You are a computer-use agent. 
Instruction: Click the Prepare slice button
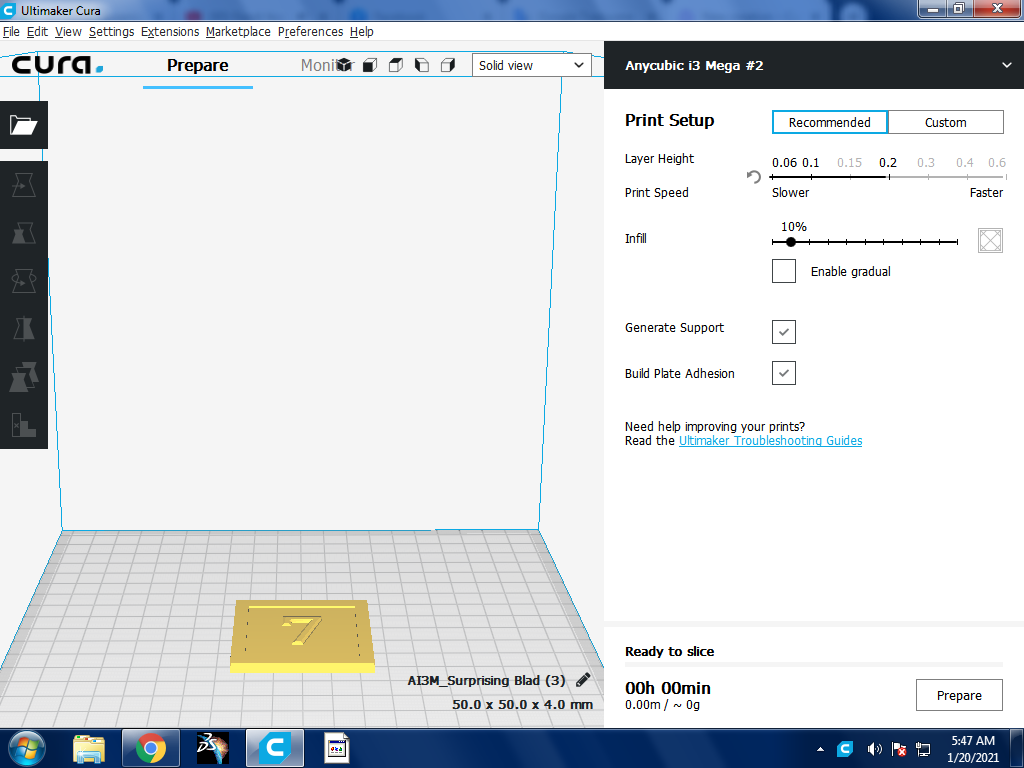pos(959,695)
